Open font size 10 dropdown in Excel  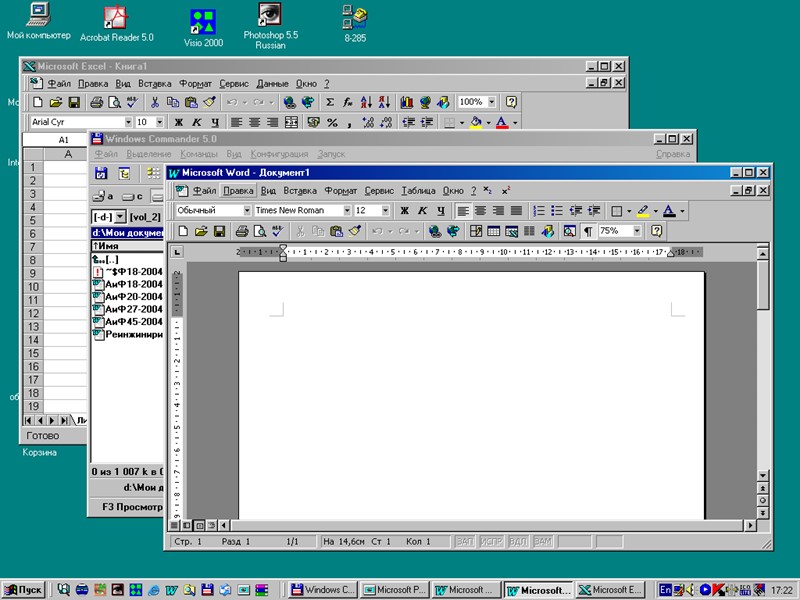click(160, 122)
